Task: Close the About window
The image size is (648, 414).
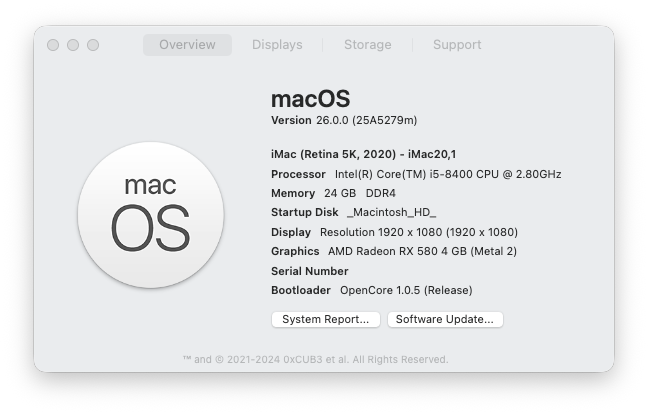Action: tap(53, 45)
